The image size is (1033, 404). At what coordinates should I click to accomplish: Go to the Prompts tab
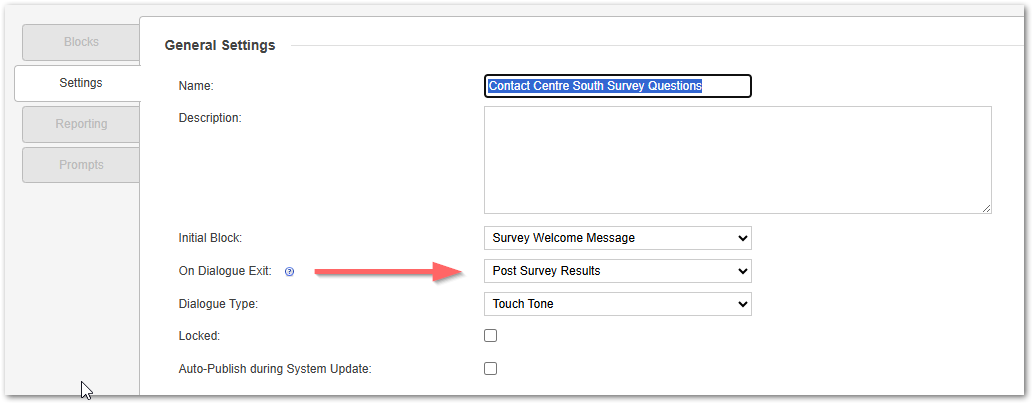[x=81, y=165]
